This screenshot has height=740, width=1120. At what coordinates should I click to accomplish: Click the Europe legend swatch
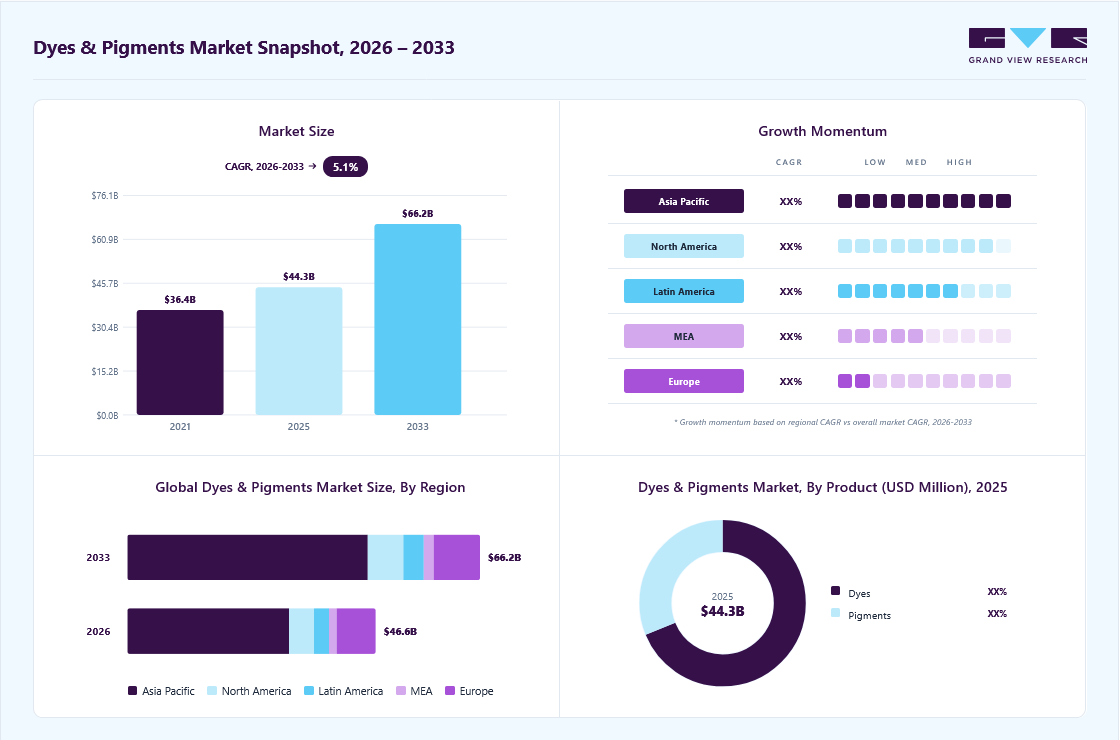tap(450, 691)
